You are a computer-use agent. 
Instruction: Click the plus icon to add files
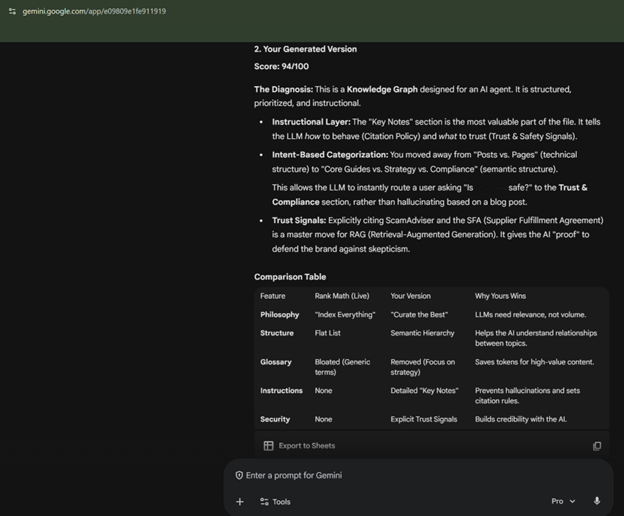240,501
